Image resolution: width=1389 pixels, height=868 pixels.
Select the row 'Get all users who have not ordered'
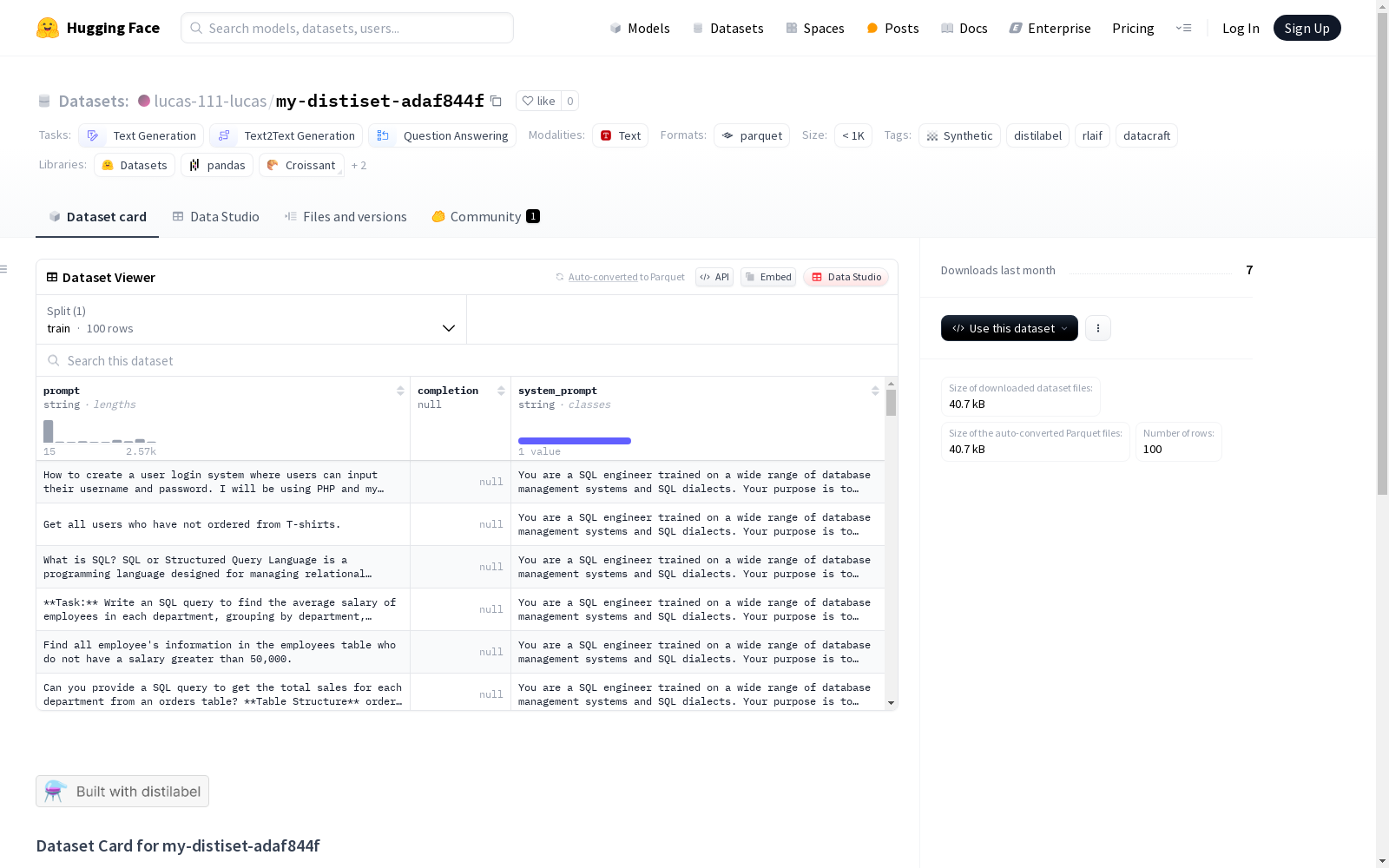tap(460, 524)
